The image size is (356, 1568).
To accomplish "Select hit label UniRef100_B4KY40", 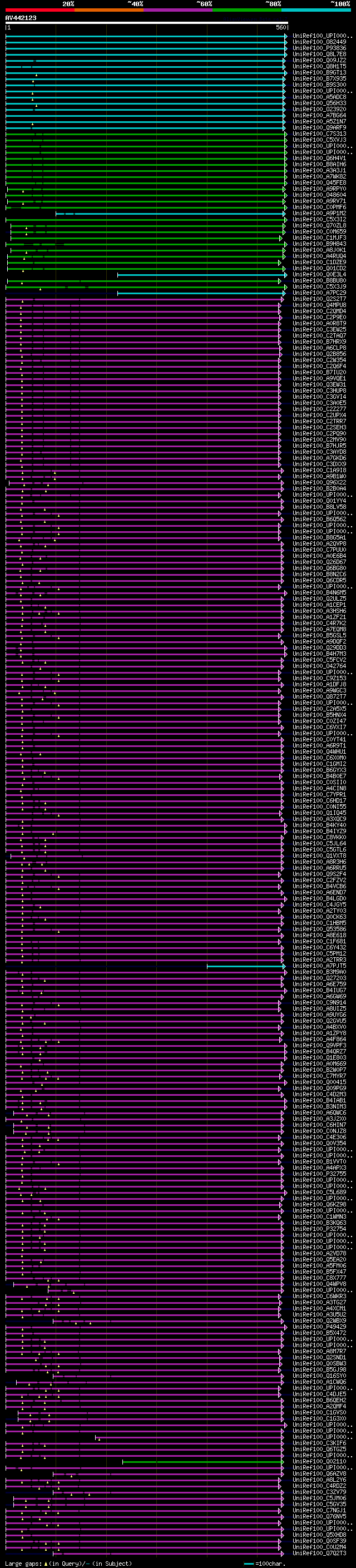I will tap(319, 825).
